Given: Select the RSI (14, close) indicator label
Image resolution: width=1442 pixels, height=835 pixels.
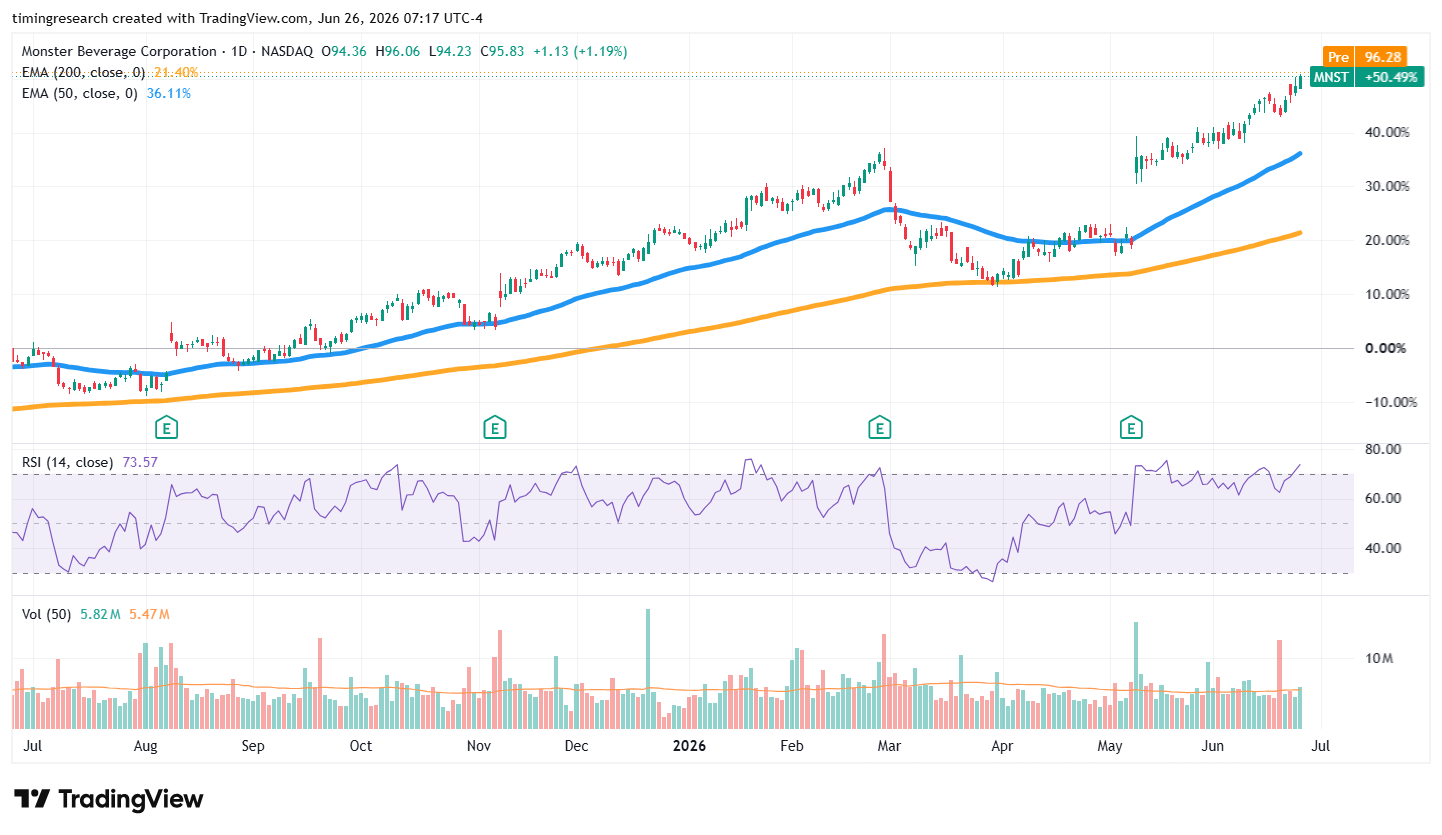Looking at the screenshot, I should tap(66, 462).
